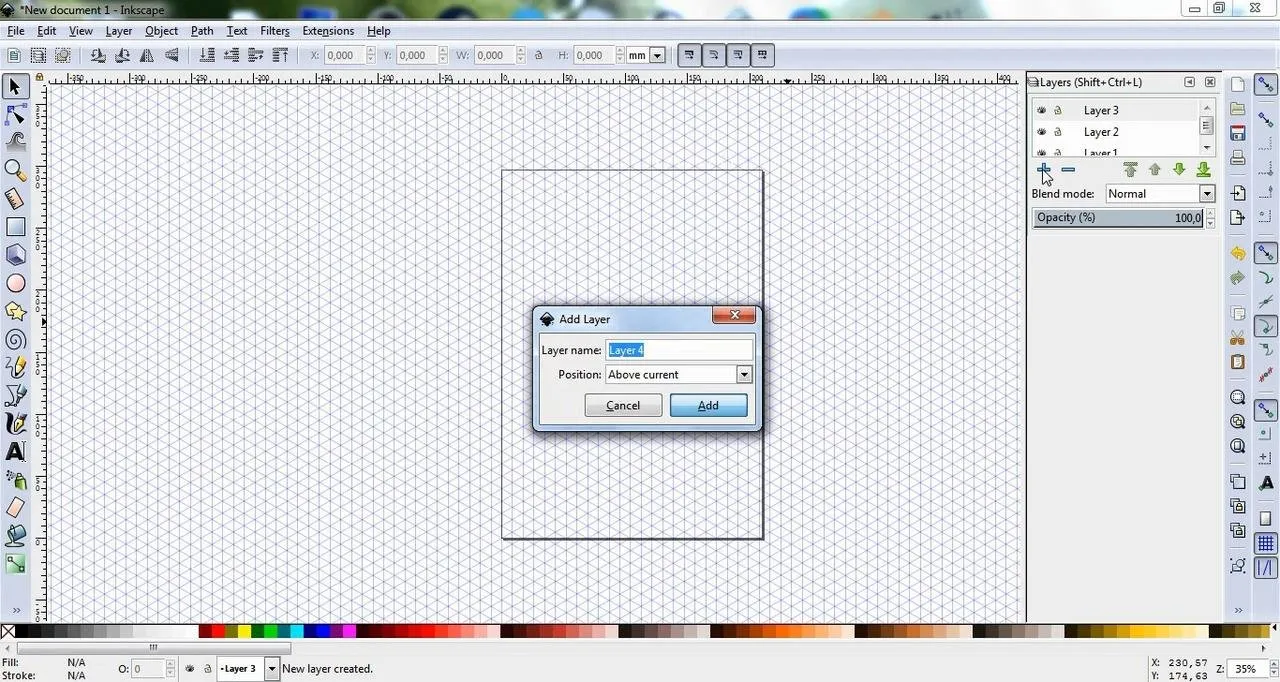Raise layer one step up arrow

(x=1155, y=169)
